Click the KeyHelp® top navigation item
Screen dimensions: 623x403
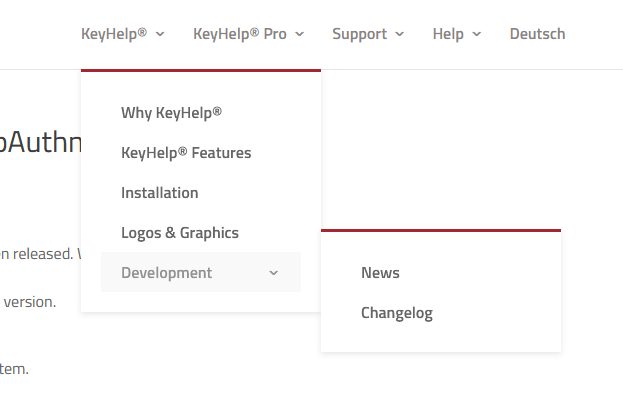pos(114,34)
